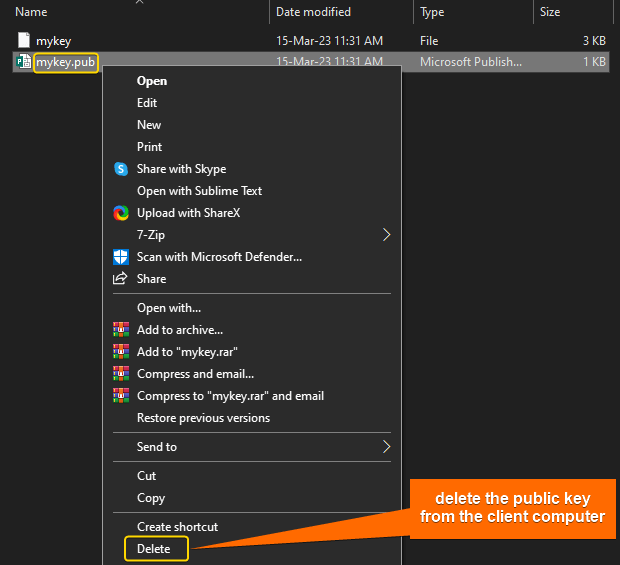Click the "3 KB" size cell
The image size is (620, 565).
point(594,41)
